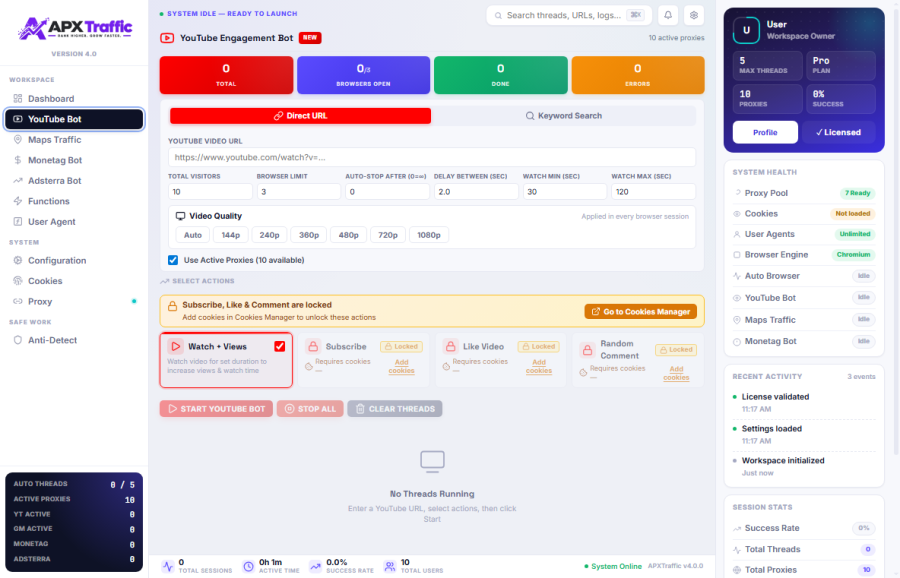Select 144p video quality
Viewport: 900px width, 578px height.
tap(231, 235)
